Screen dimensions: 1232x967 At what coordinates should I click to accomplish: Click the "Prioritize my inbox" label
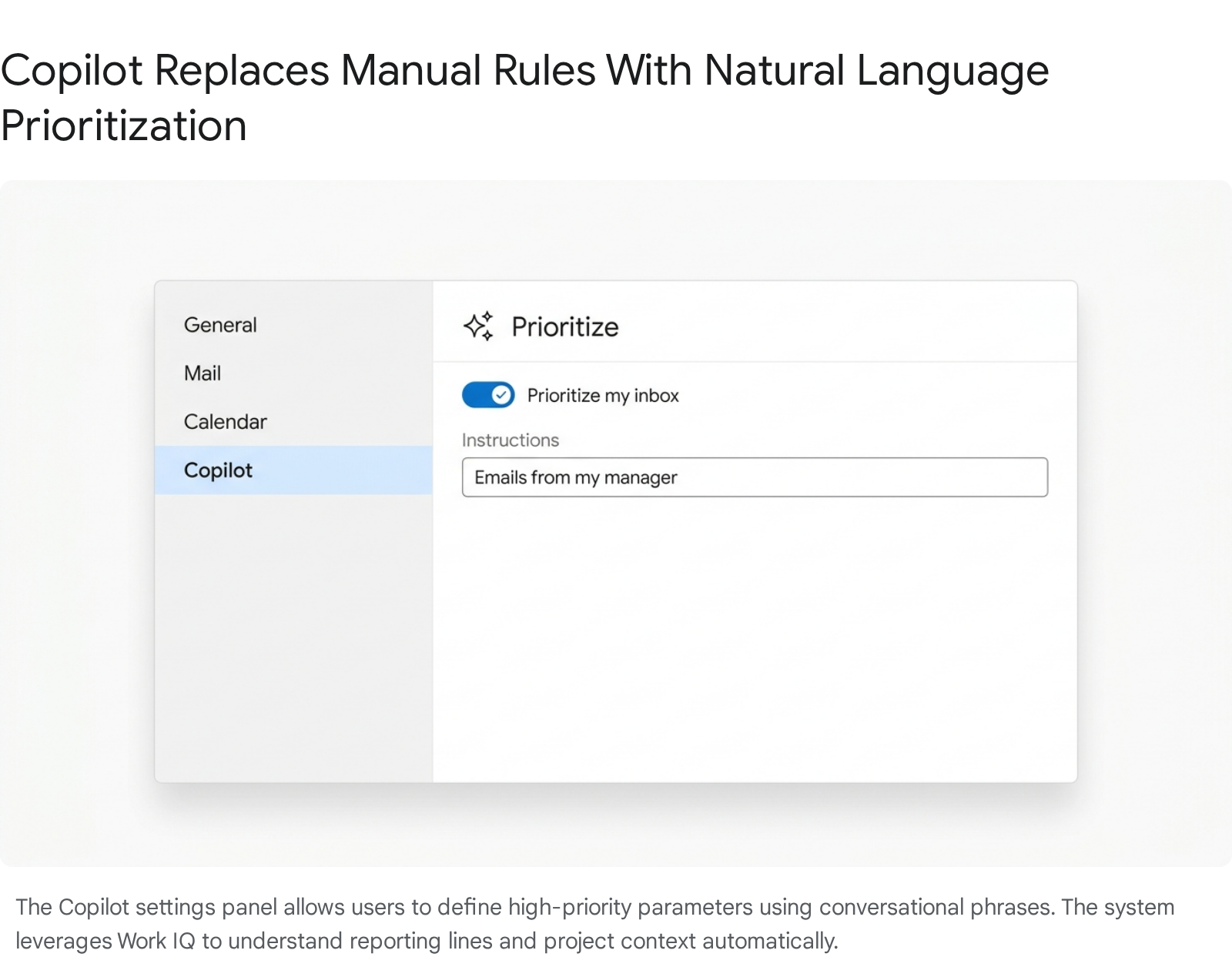[x=603, y=396]
